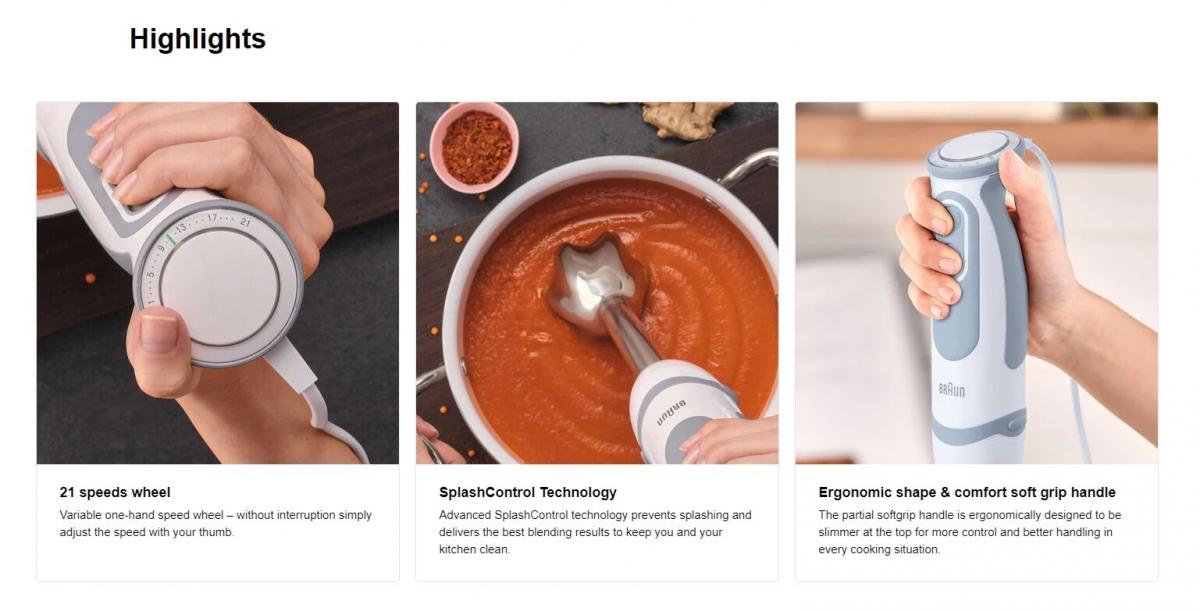Click the pink bowl of chili flakes
1200x611 pixels.
click(474, 146)
